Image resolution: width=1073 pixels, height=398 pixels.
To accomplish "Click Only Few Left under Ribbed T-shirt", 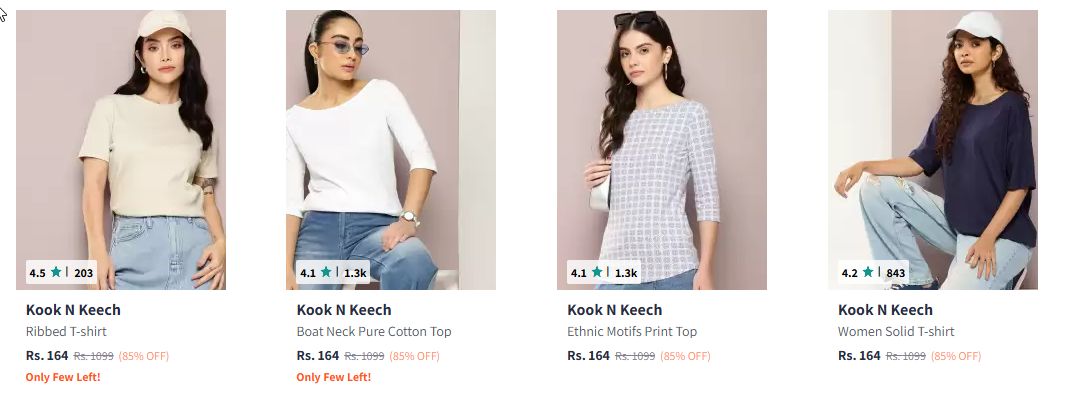I will tap(63, 377).
